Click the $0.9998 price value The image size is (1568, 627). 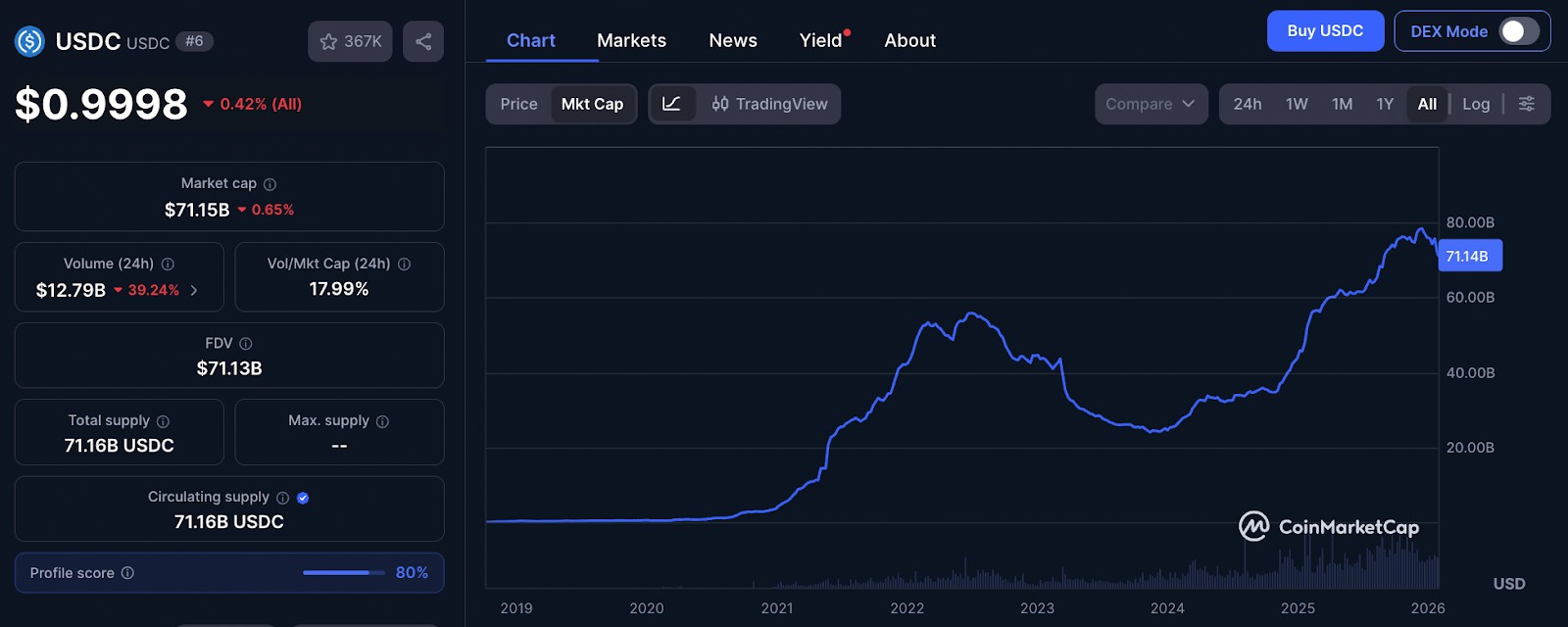point(101,104)
